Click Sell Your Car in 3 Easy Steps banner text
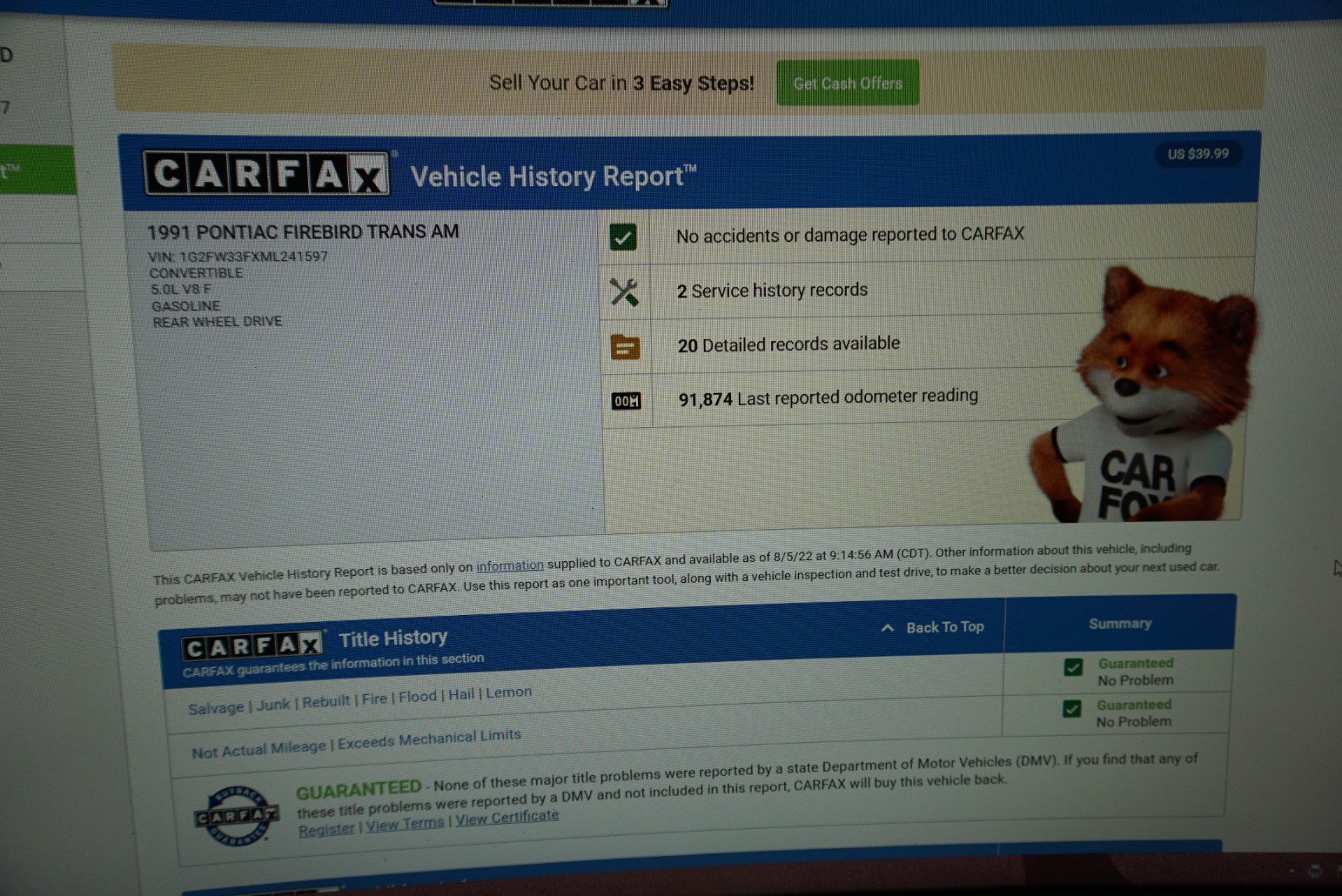 coord(621,83)
